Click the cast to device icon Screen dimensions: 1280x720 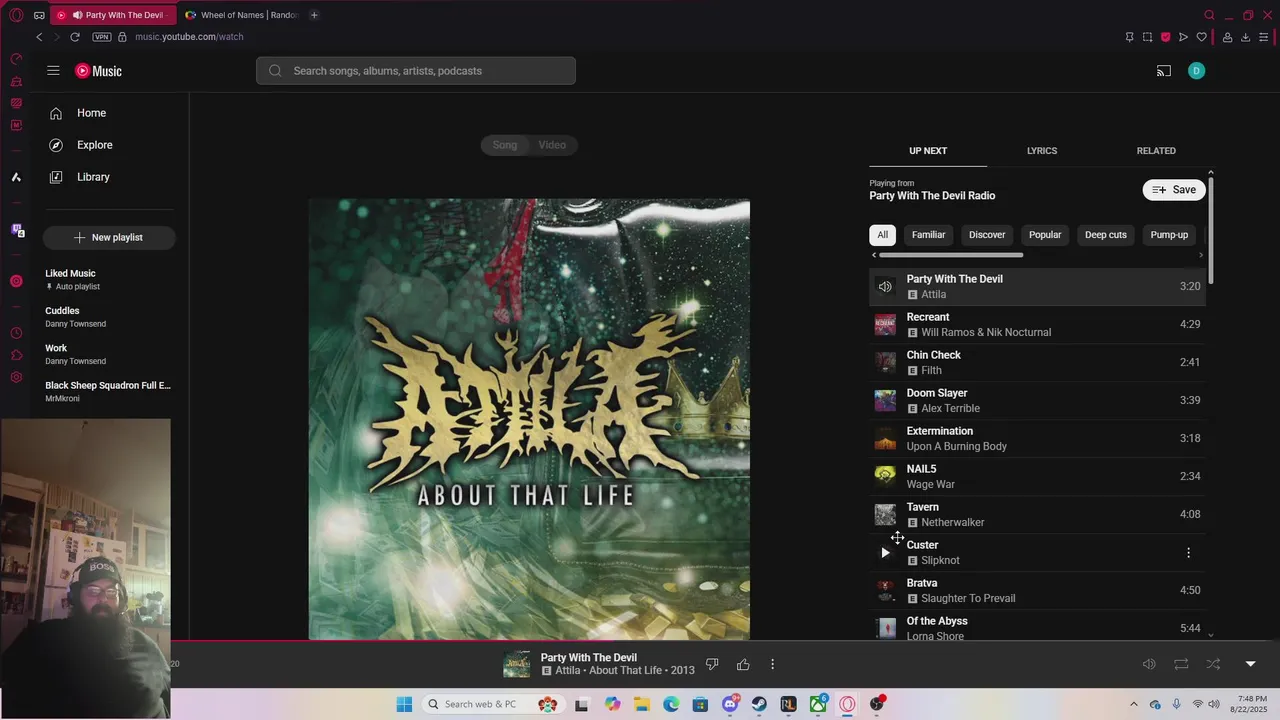(1164, 71)
